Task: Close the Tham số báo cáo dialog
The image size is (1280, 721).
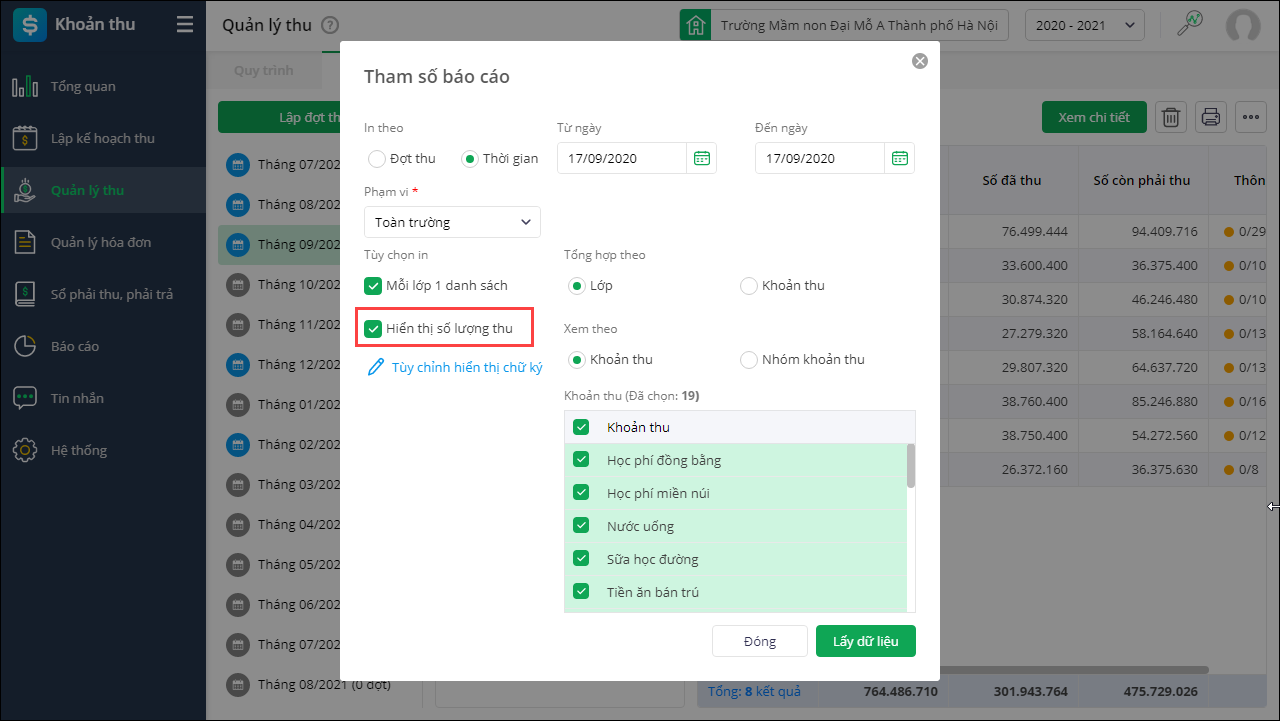Action: tap(920, 61)
